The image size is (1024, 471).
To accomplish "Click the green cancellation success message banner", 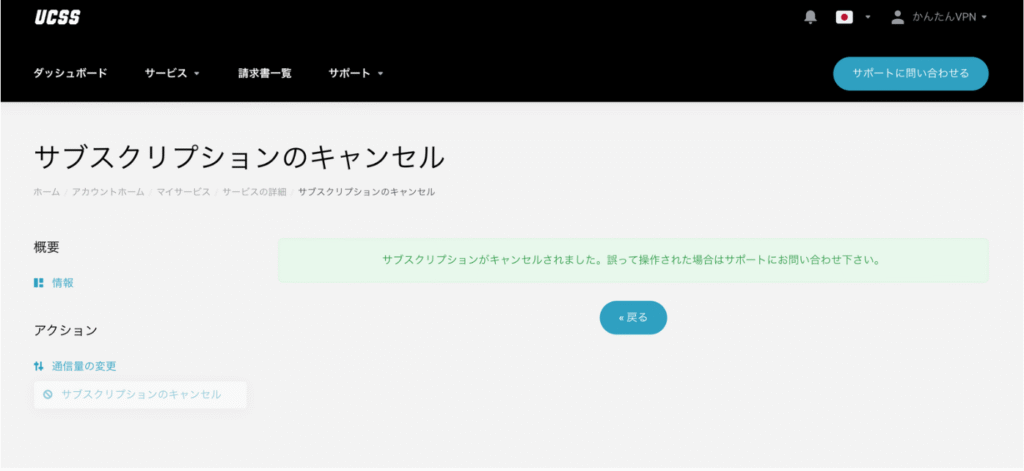I will [x=632, y=260].
